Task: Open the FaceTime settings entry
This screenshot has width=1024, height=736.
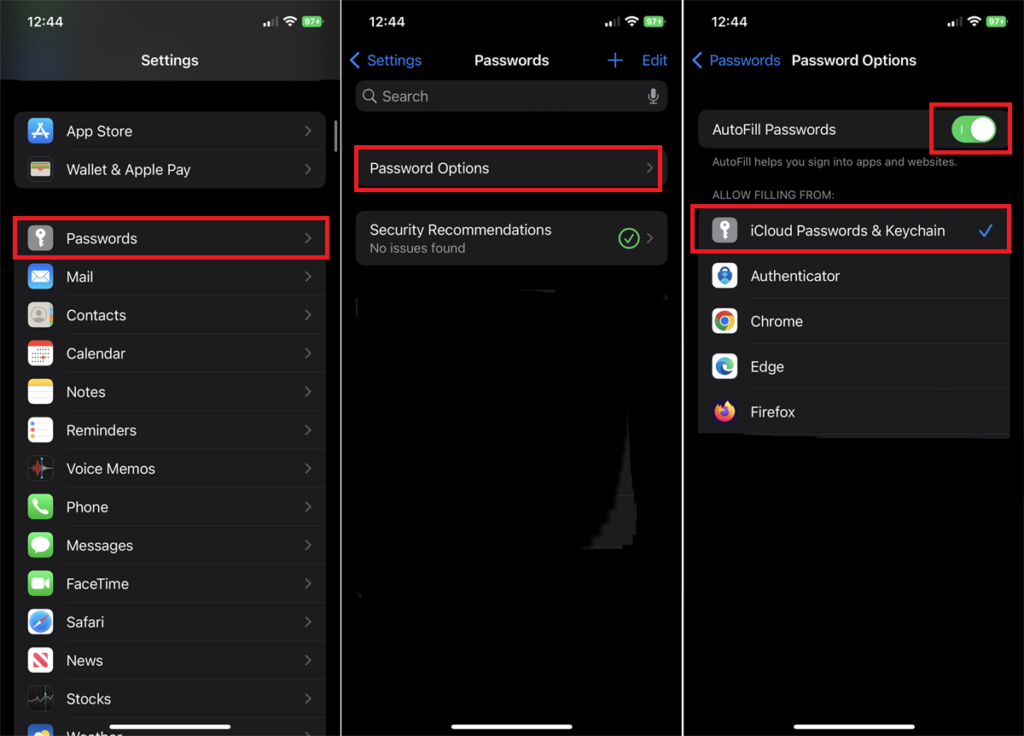Action: [x=170, y=584]
